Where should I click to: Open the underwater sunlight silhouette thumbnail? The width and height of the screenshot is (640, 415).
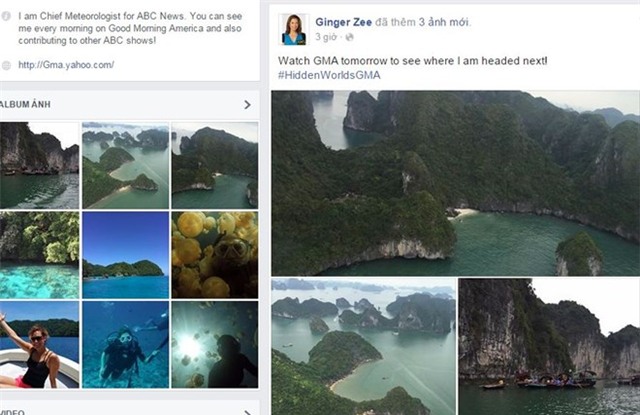214,344
